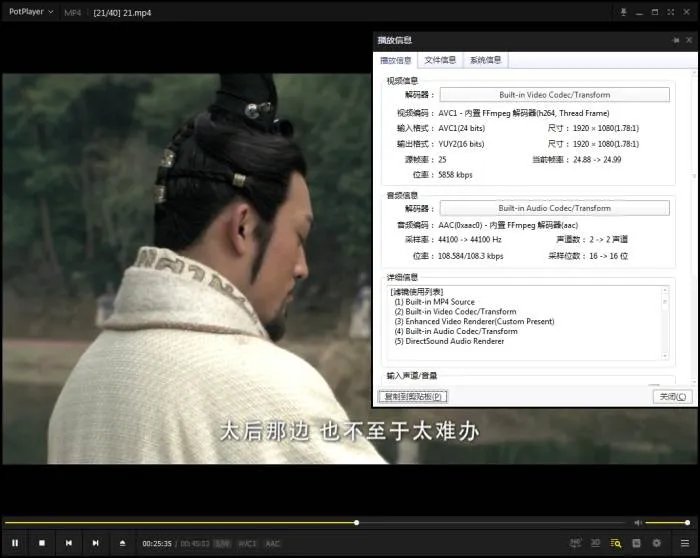This screenshot has height=558, width=700.
Task: Switch to the 播放信息 tab
Action: tap(396, 60)
